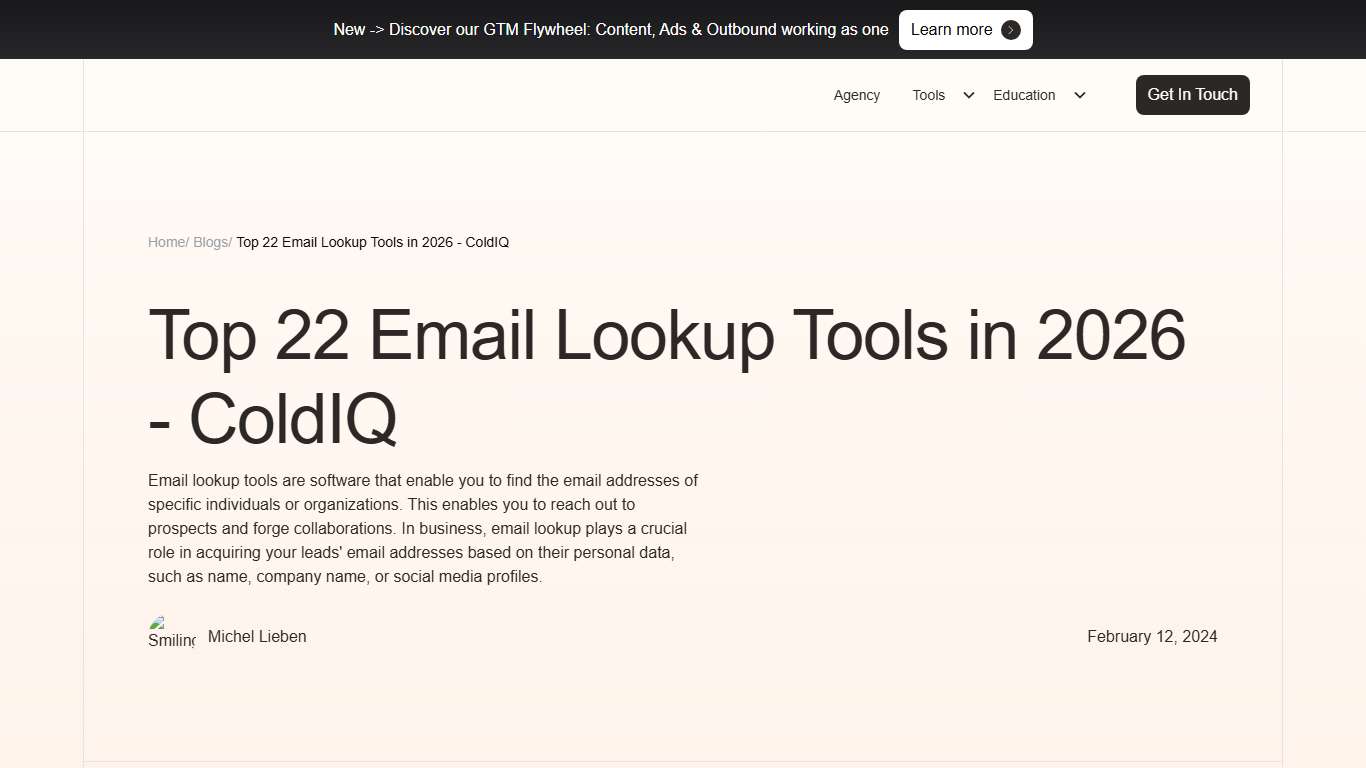
Task: Navigate to Home via the breadcrumb
Action: point(166,242)
